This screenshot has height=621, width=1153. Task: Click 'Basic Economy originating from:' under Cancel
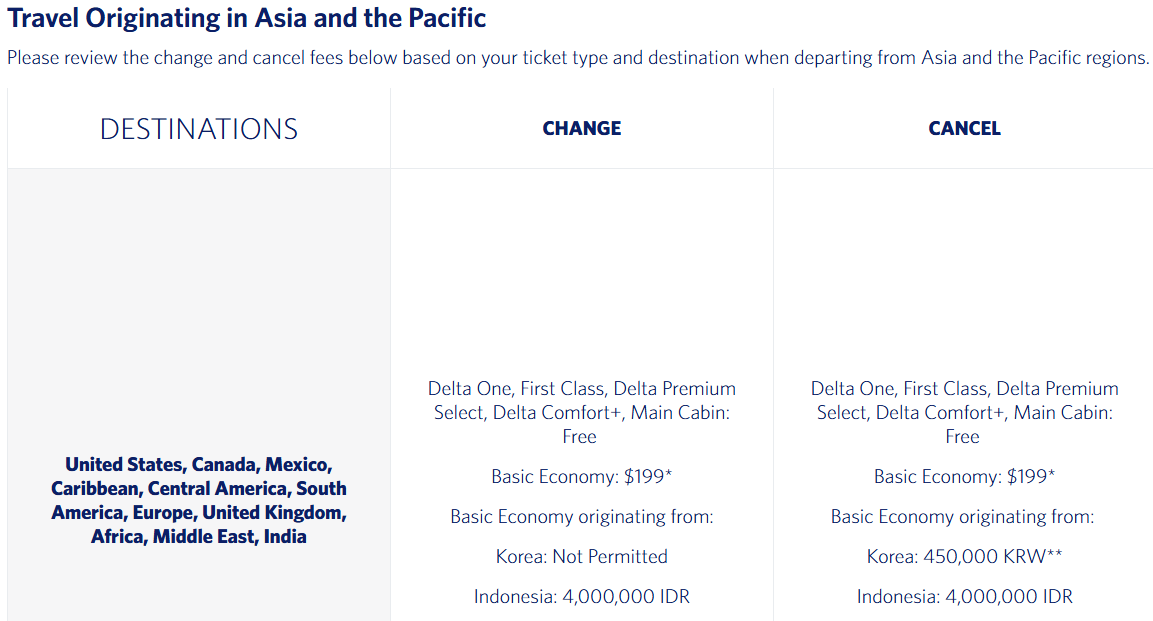click(963, 517)
